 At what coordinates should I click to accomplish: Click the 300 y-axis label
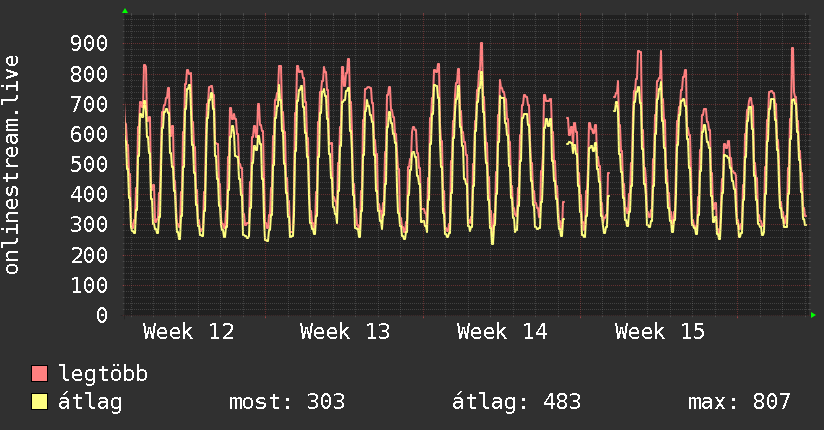coord(89,224)
